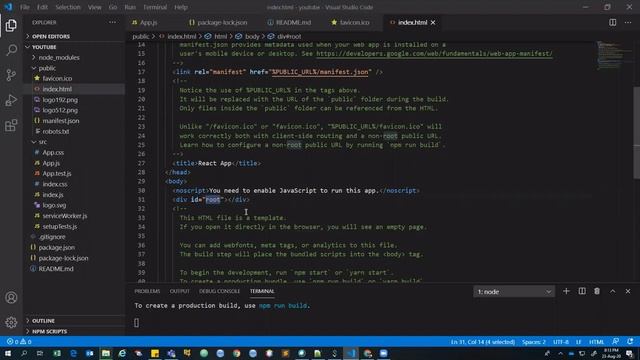Click the 'body' breadcrumb item
Screen dimensions: 640x360
click(252, 36)
